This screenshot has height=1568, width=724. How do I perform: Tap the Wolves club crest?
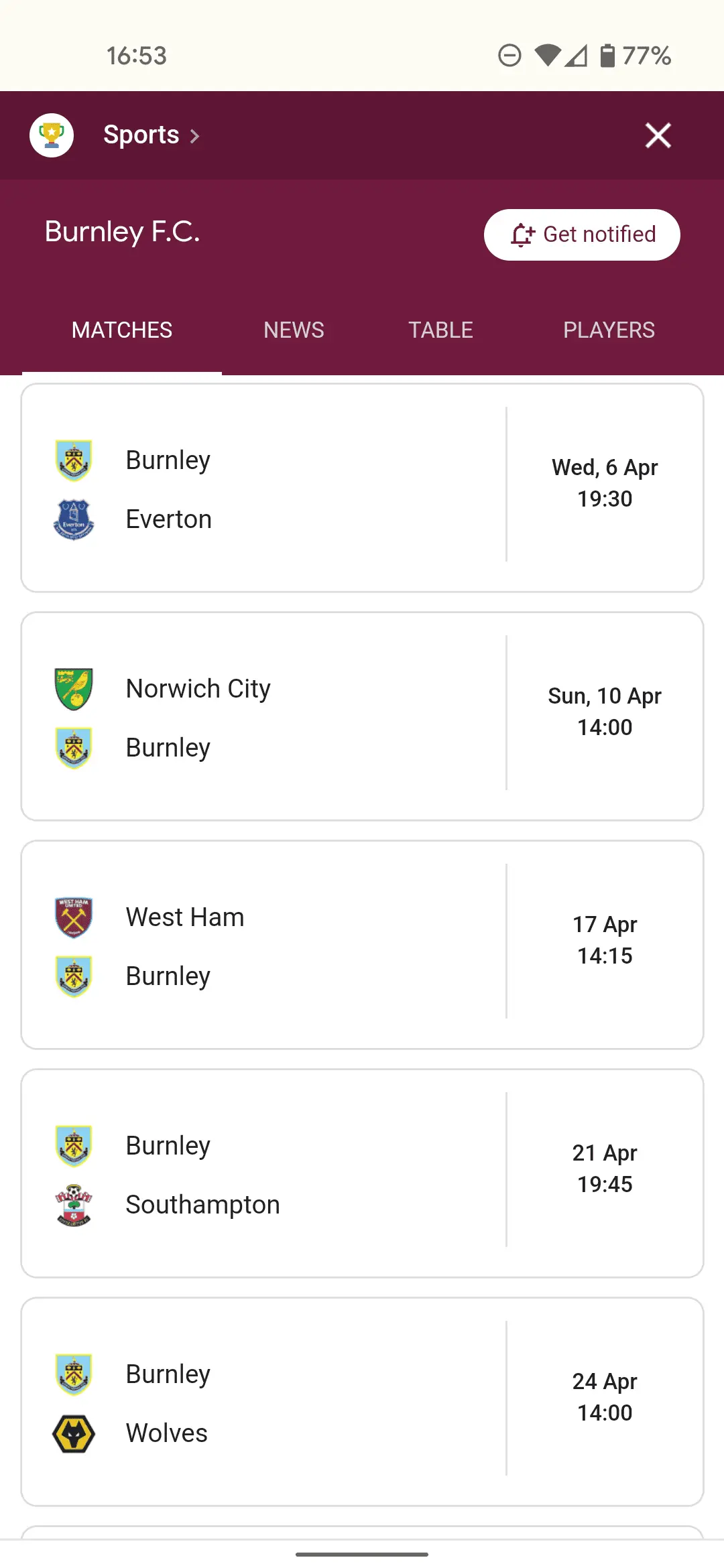(74, 1433)
